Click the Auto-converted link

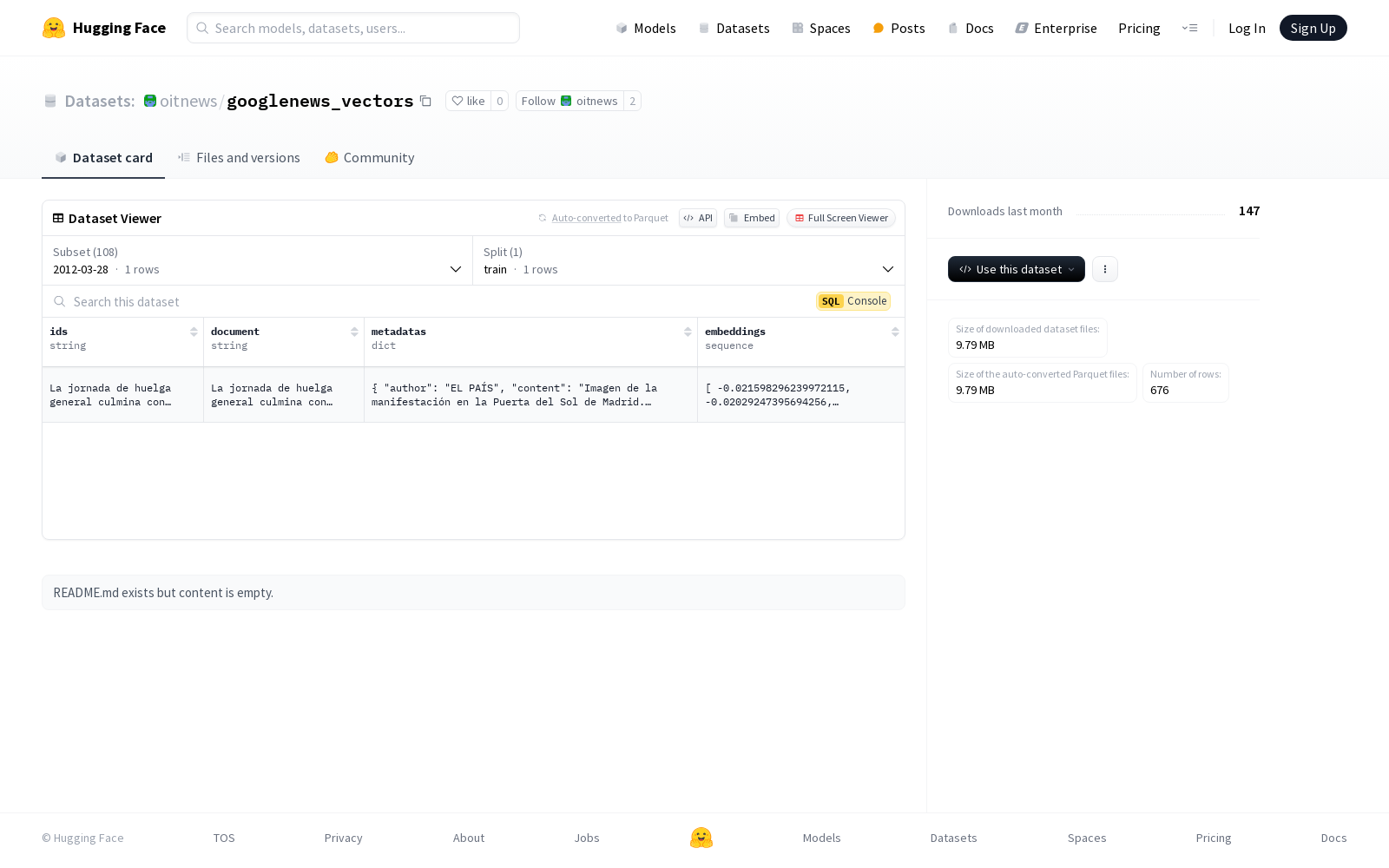pos(586,218)
